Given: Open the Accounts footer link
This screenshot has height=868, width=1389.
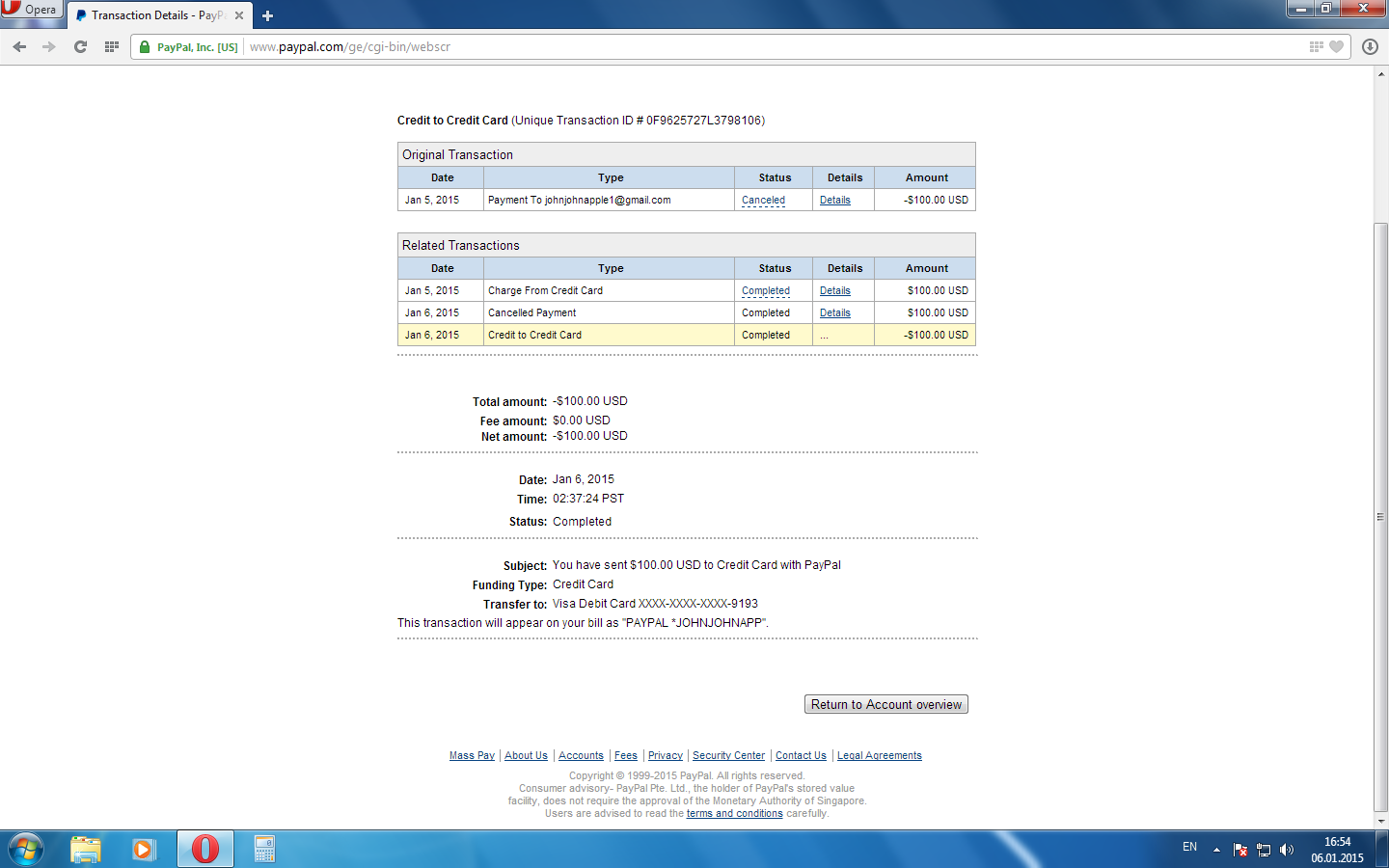Looking at the screenshot, I should pyautogui.click(x=581, y=756).
